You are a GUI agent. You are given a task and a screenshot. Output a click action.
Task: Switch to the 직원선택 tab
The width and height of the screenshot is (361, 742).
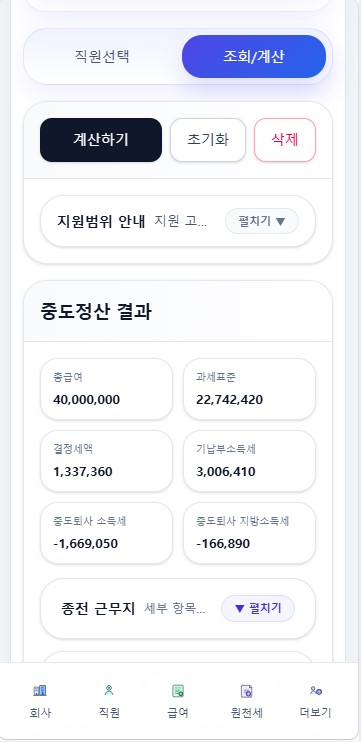102,57
